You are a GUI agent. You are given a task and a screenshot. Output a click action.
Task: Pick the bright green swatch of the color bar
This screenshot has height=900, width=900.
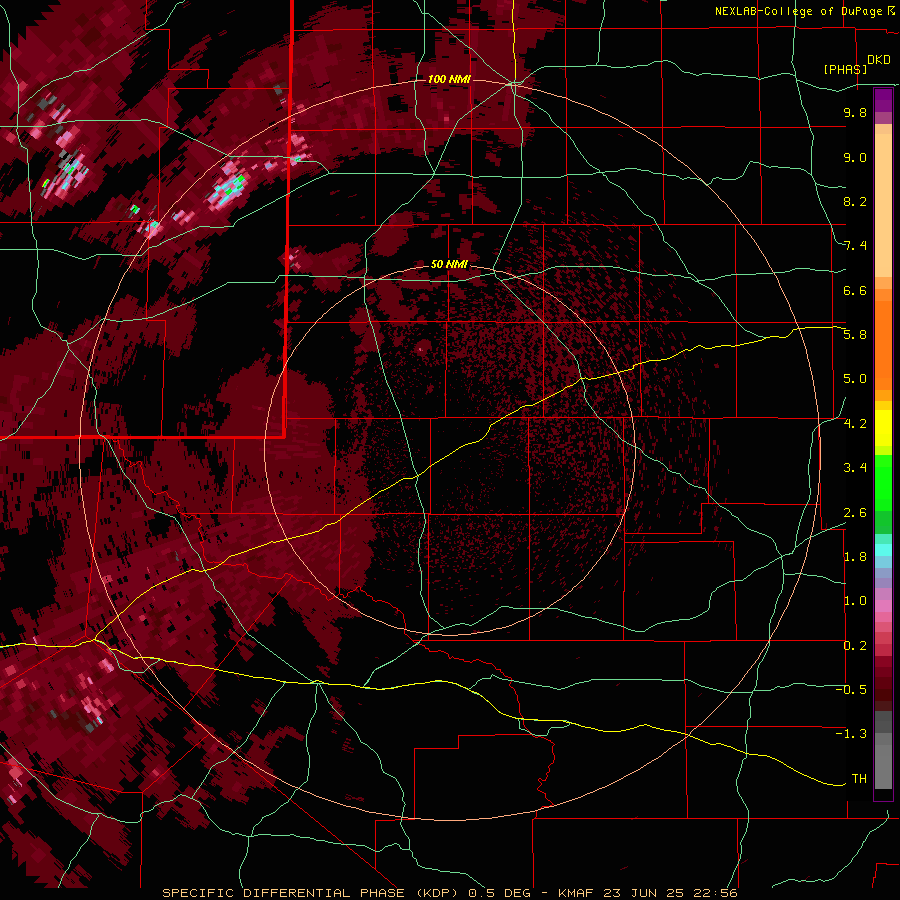[883, 484]
